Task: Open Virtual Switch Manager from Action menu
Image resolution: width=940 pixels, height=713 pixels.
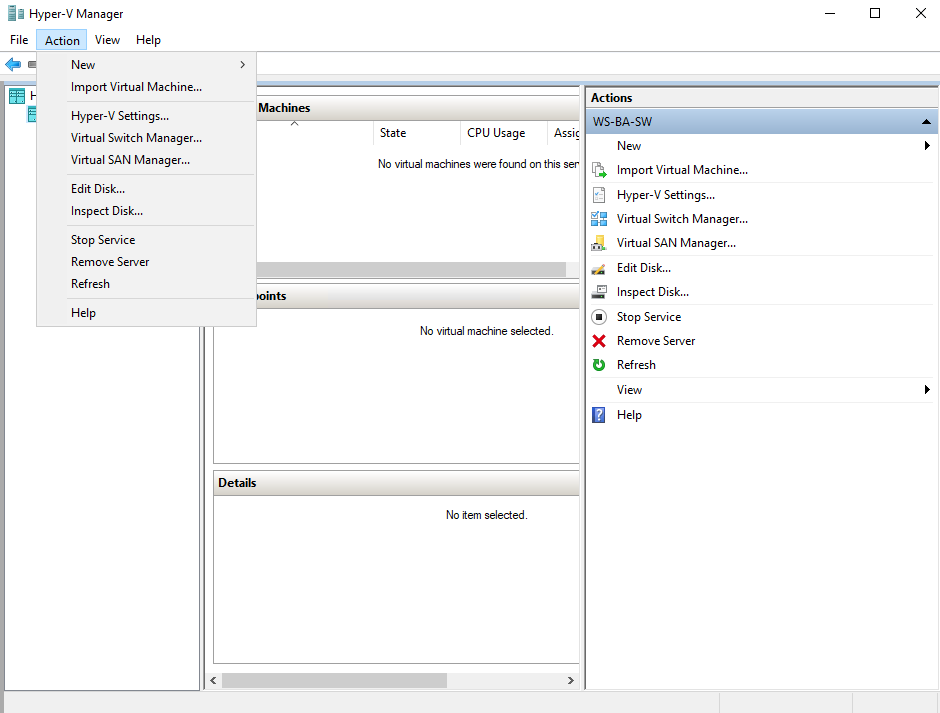Action: point(146,138)
